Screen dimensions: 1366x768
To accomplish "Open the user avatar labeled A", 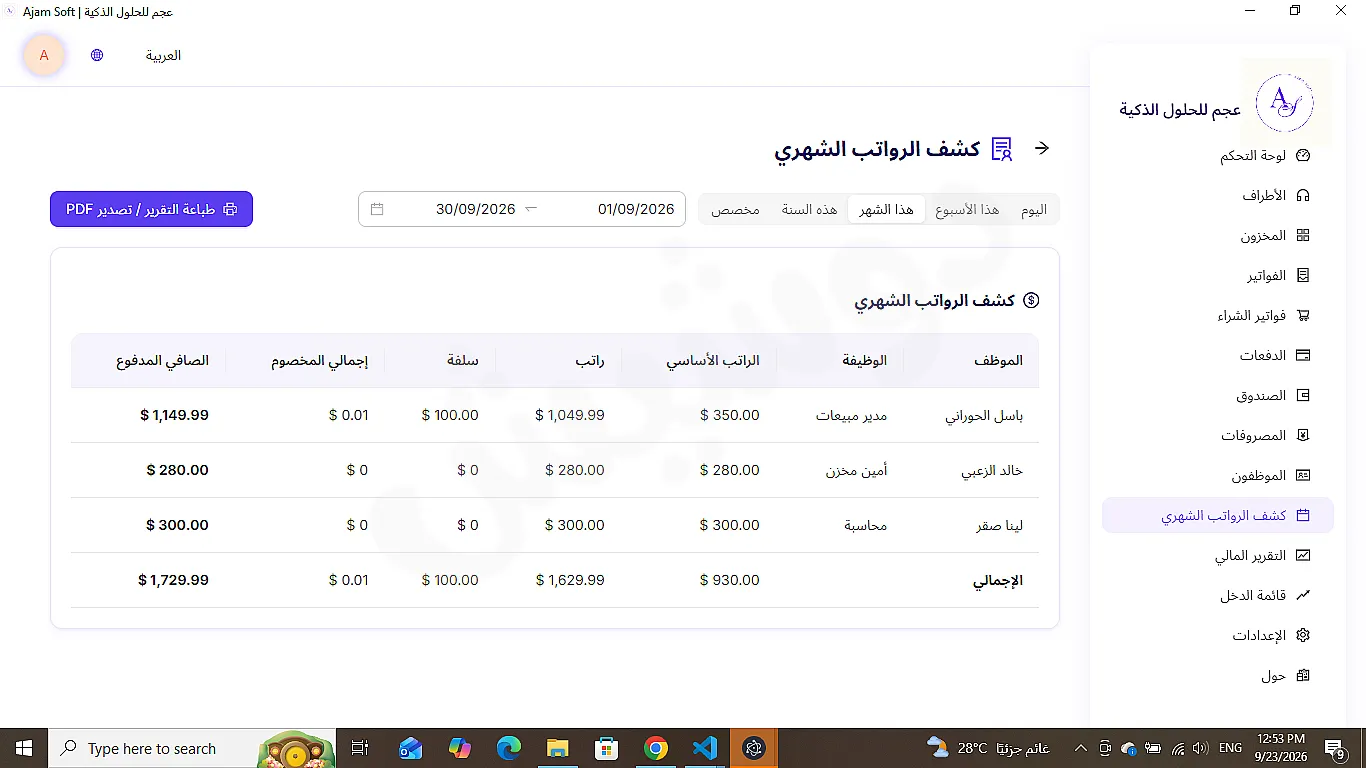I will 44,56.
